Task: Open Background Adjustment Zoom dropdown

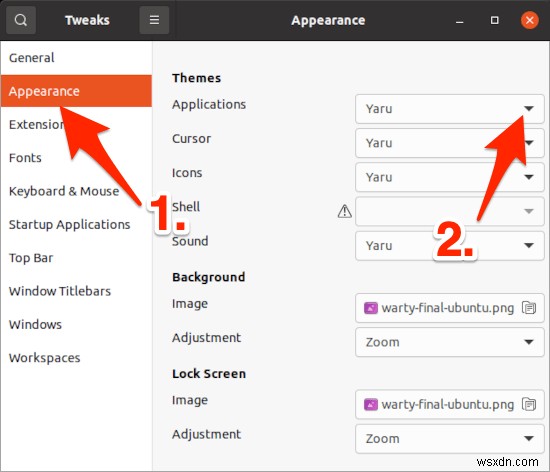Action: [x=450, y=342]
